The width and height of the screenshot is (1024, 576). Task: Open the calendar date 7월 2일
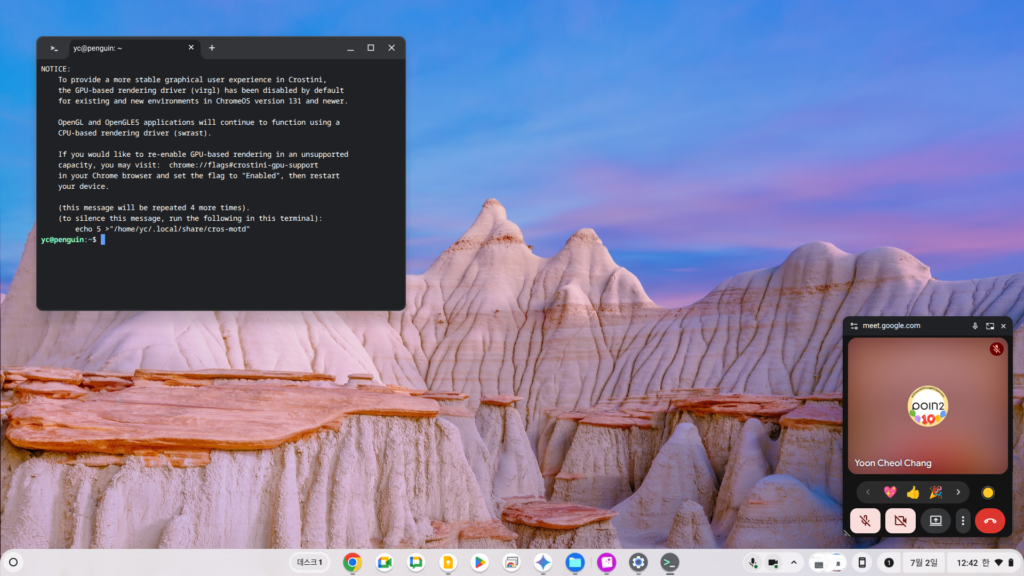[923, 562]
